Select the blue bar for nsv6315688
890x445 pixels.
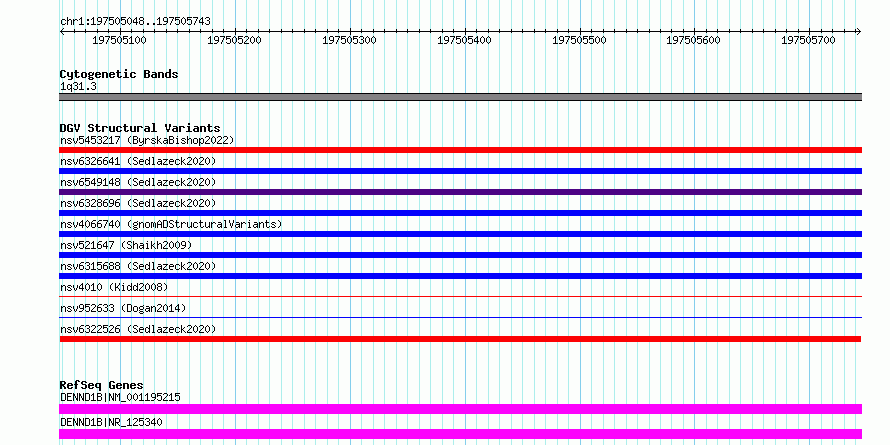coord(460,276)
